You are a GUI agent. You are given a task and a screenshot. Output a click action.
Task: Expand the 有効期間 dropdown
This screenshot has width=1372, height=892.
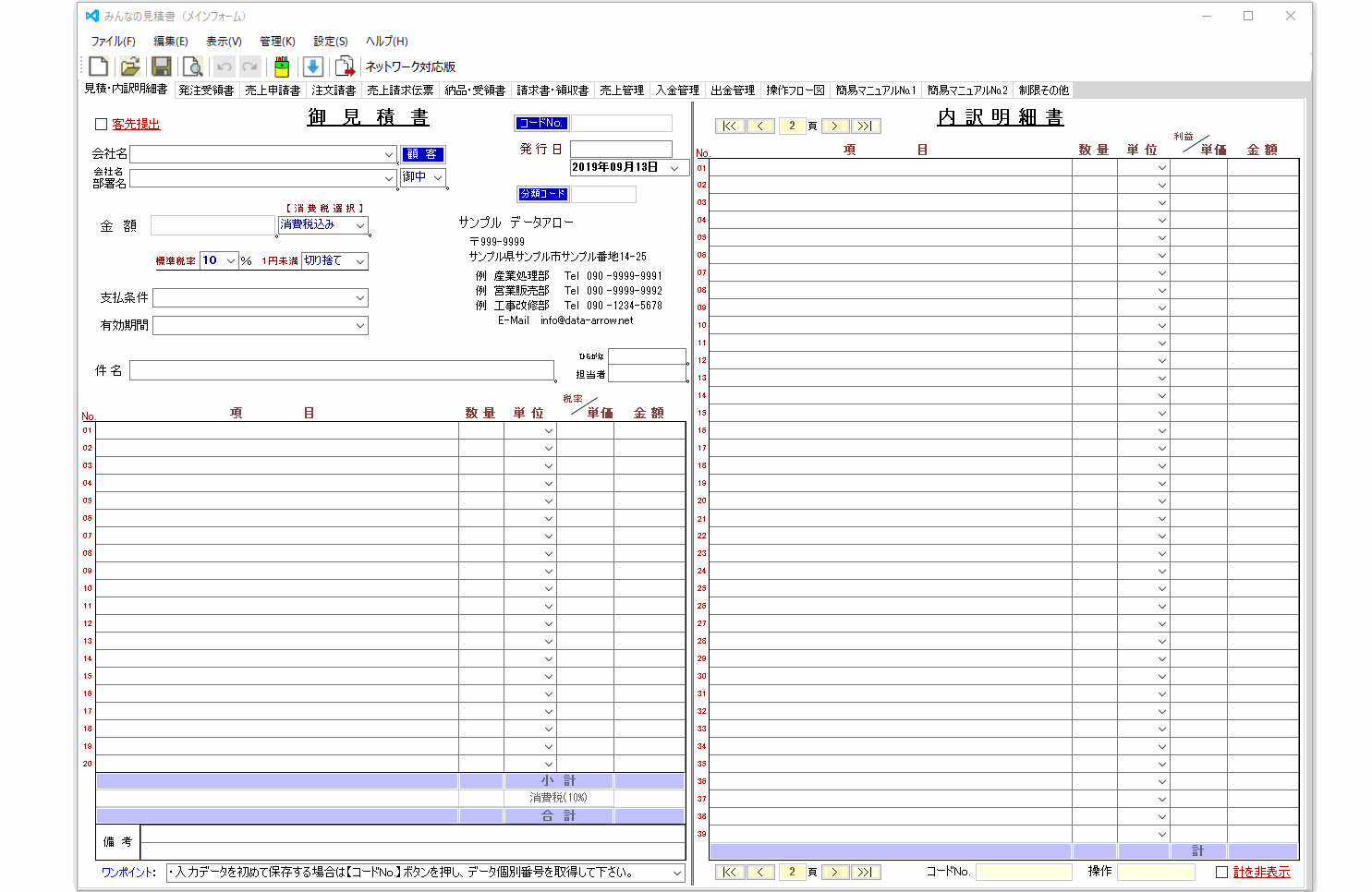(x=360, y=326)
